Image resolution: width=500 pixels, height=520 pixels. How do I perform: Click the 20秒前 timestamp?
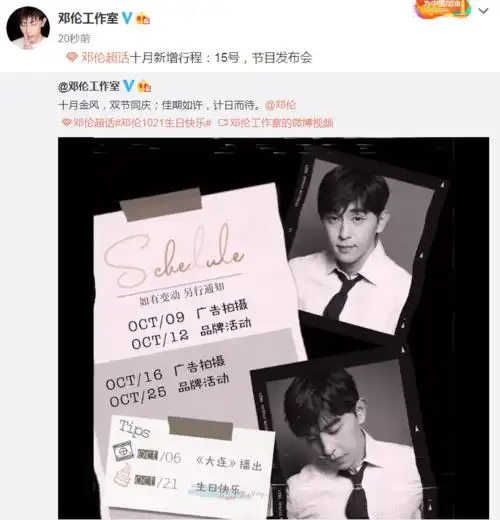74,39
